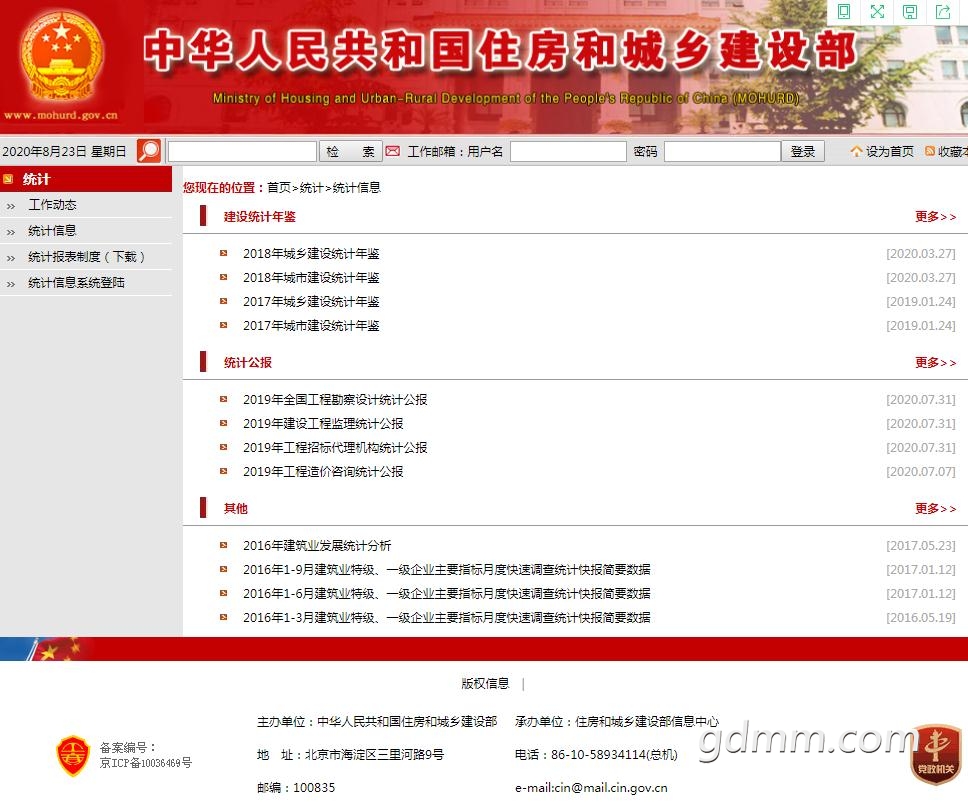The image size is (968, 802).
Task: Click the 党政机关 badge icon
Action: (x=936, y=754)
